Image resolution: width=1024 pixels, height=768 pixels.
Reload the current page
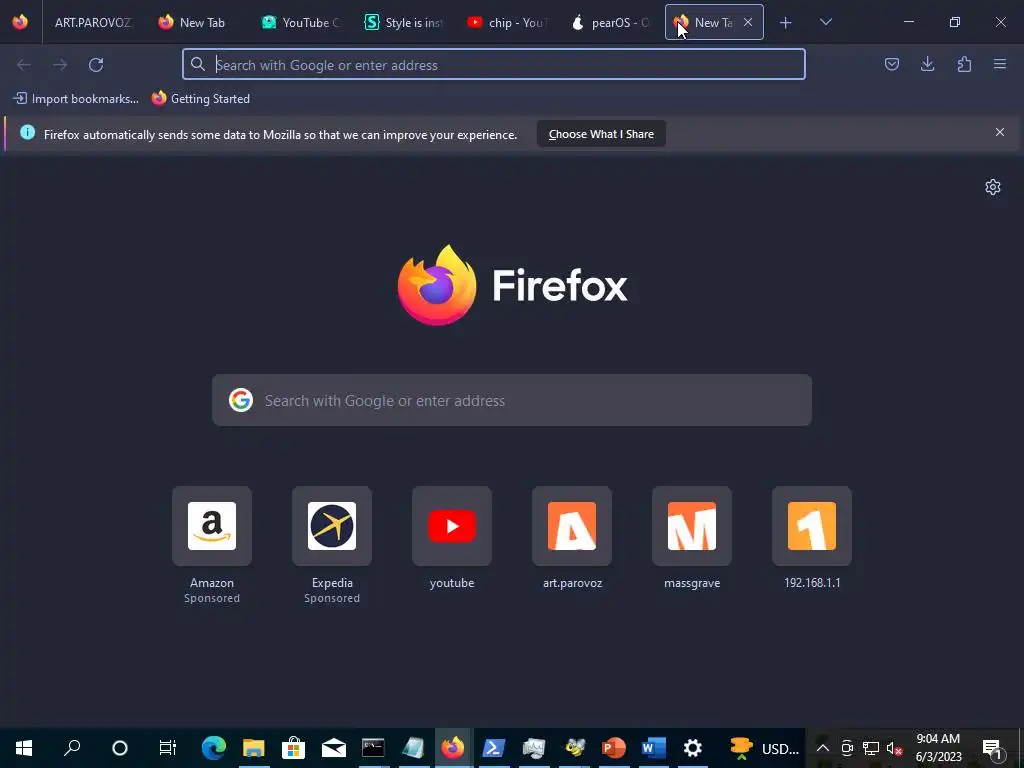[96, 65]
